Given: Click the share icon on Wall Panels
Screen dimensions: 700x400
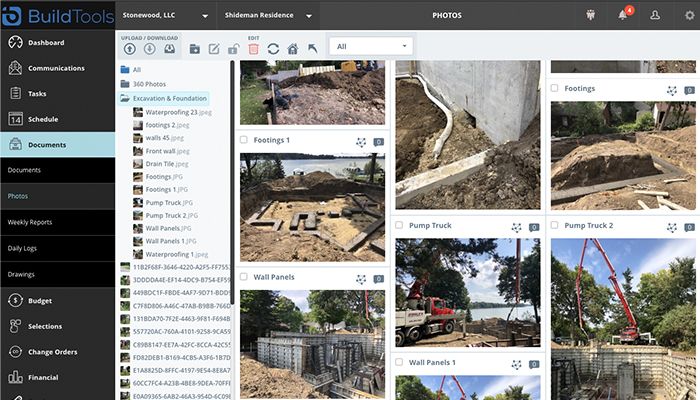Looking at the screenshot, I should click(361, 279).
